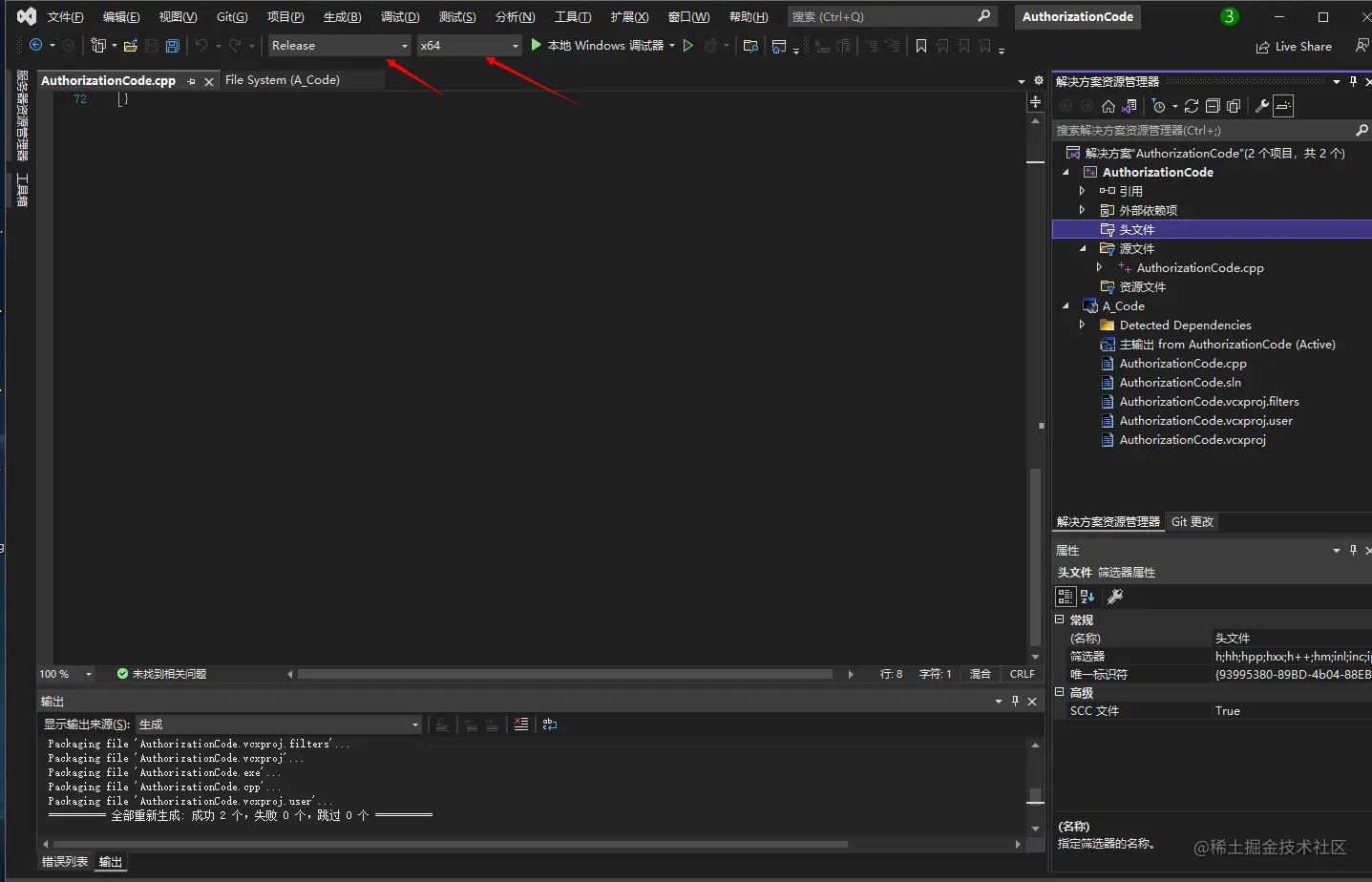This screenshot has height=882, width=1372.
Task: Switch to the Git 更改 tab
Action: [x=1193, y=521]
